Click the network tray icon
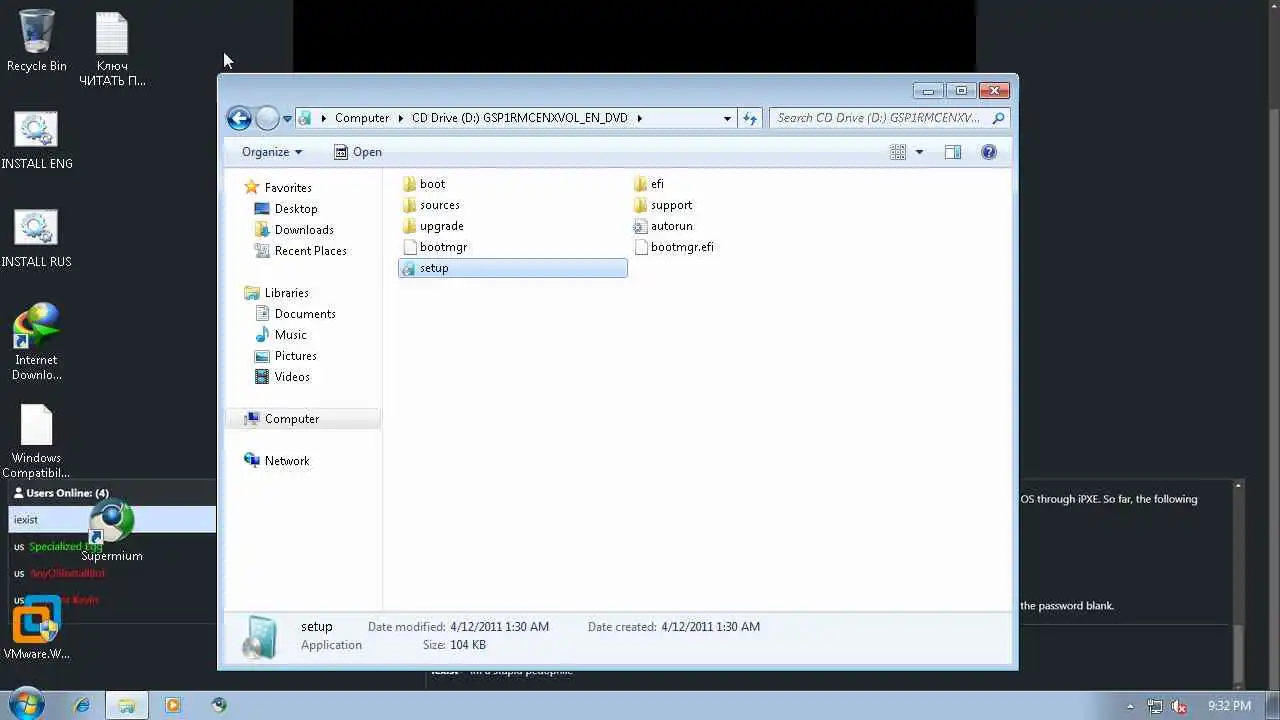 click(1155, 706)
